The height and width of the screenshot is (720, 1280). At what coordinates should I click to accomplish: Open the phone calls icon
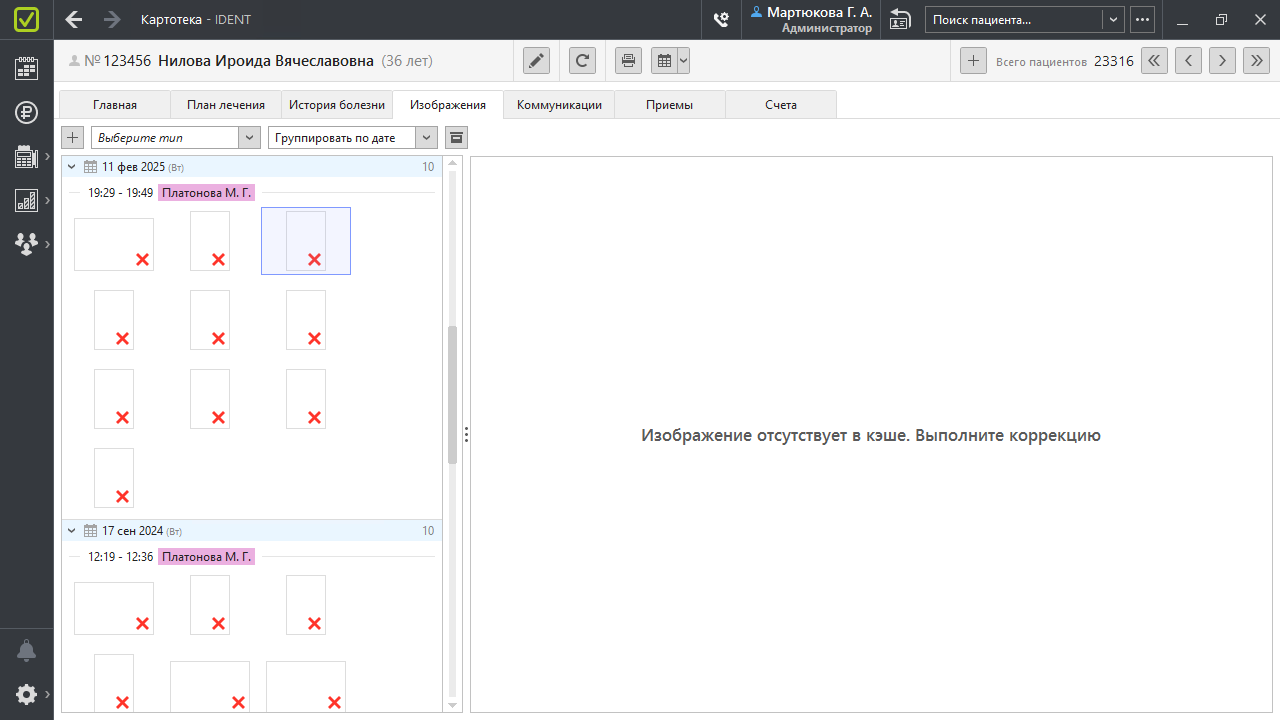coord(720,19)
